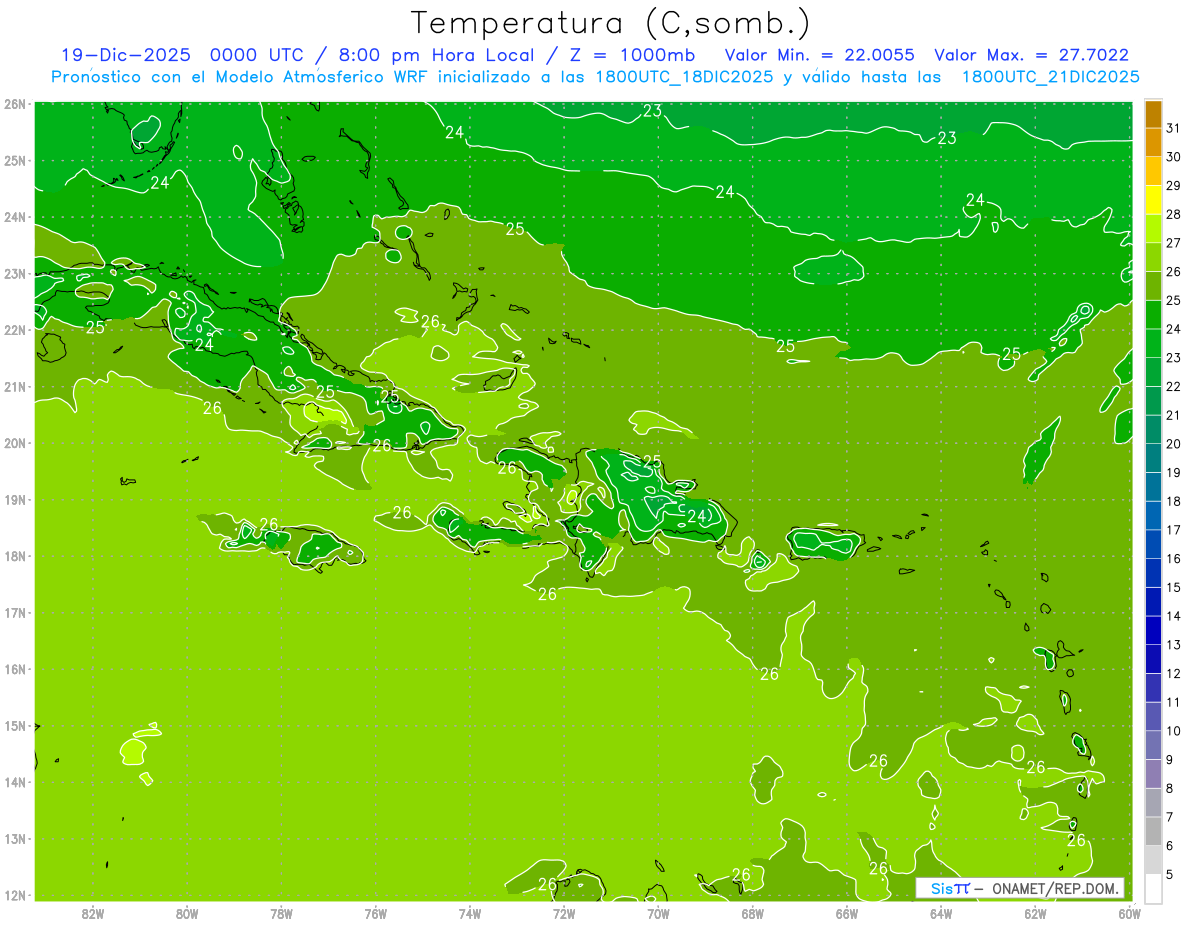Click the colorbar legend value 20

click(1174, 444)
